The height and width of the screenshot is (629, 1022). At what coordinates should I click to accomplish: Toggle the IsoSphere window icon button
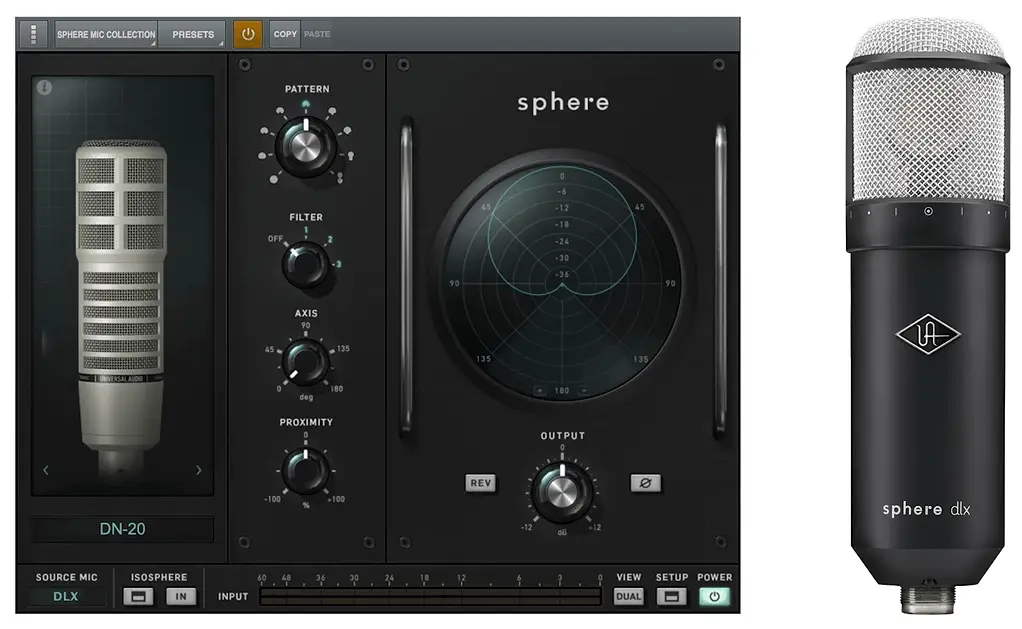[x=138, y=596]
